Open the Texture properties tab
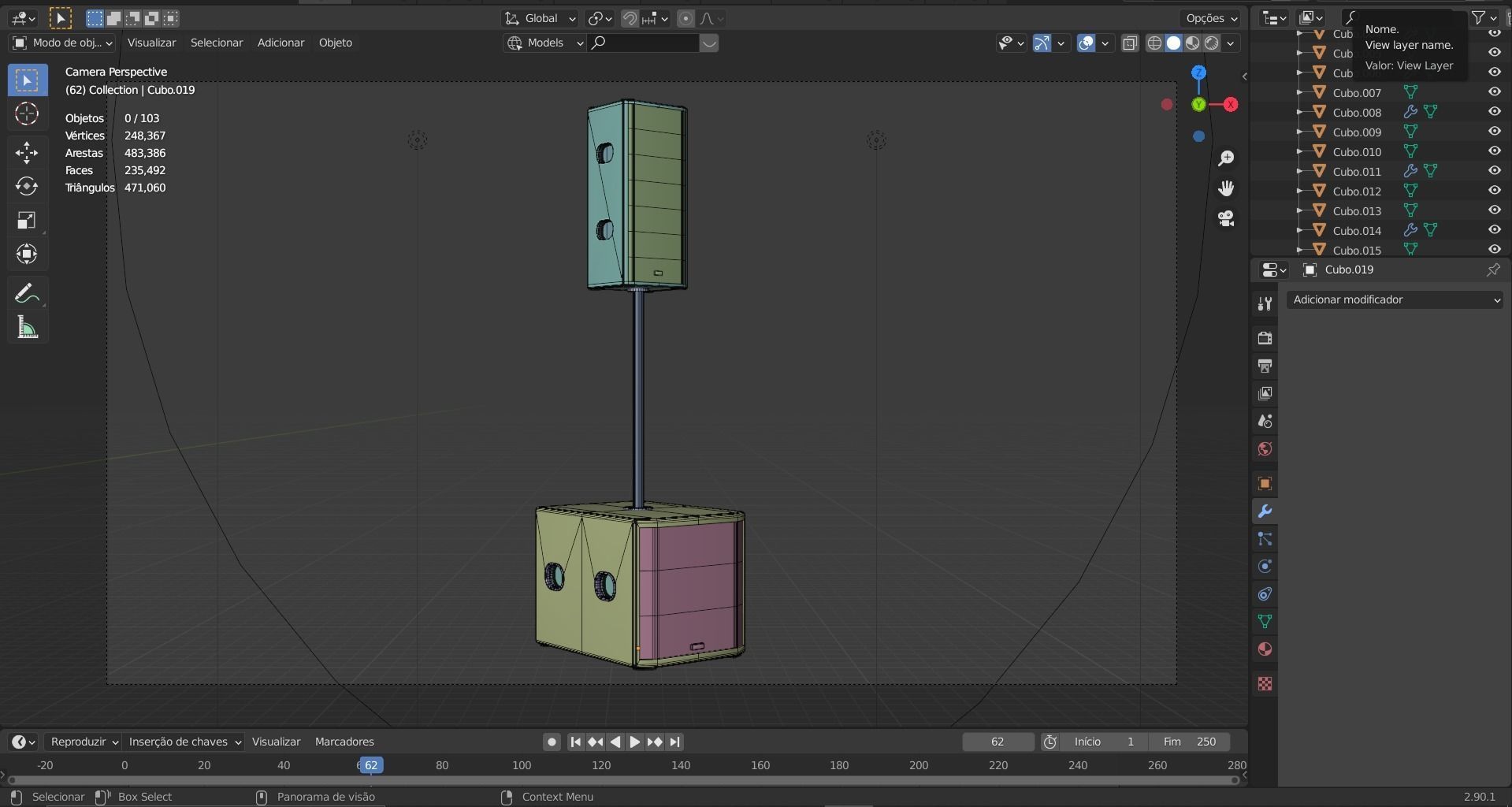The height and width of the screenshot is (807, 1512). [1265, 683]
